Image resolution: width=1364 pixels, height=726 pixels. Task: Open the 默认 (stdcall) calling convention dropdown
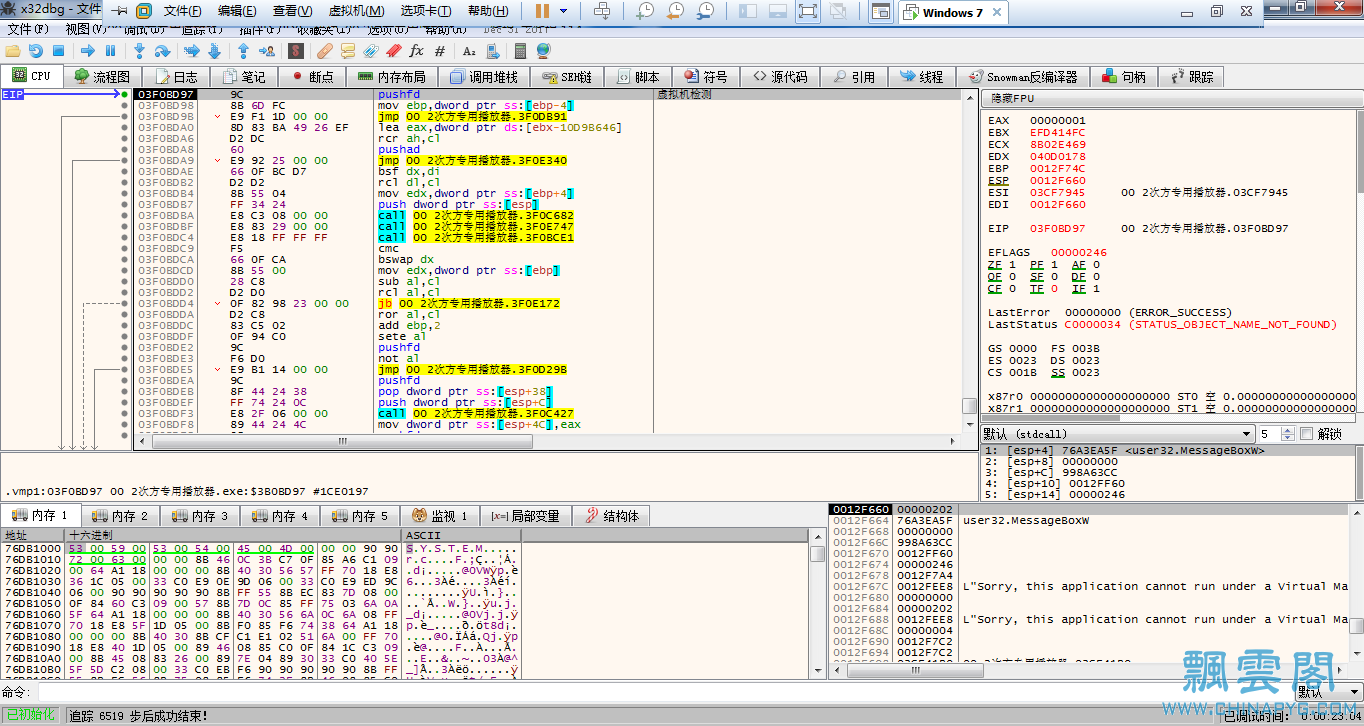(1118, 434)
